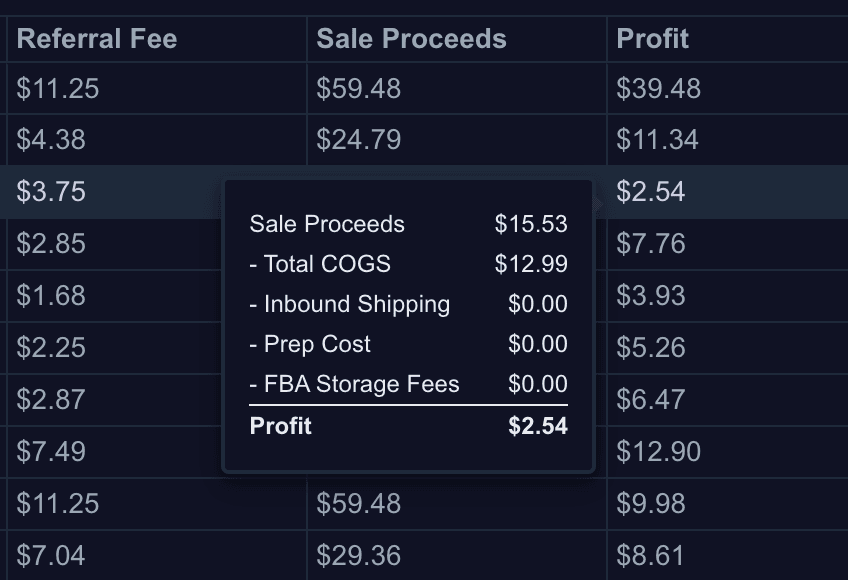Select the $6.47 profit cell

click(727, 399)
